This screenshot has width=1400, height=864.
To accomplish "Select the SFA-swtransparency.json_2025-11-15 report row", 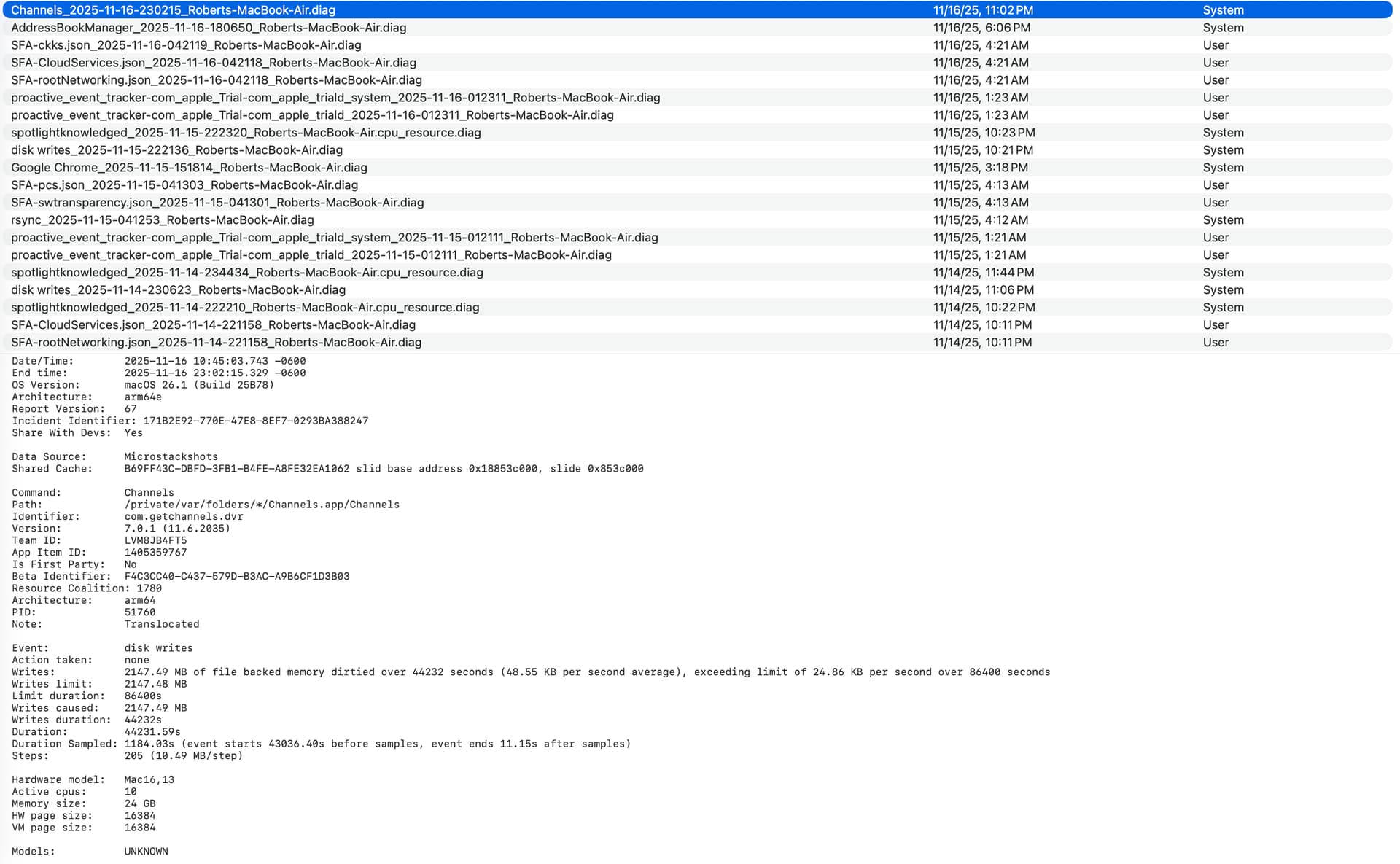I will 217,203.
